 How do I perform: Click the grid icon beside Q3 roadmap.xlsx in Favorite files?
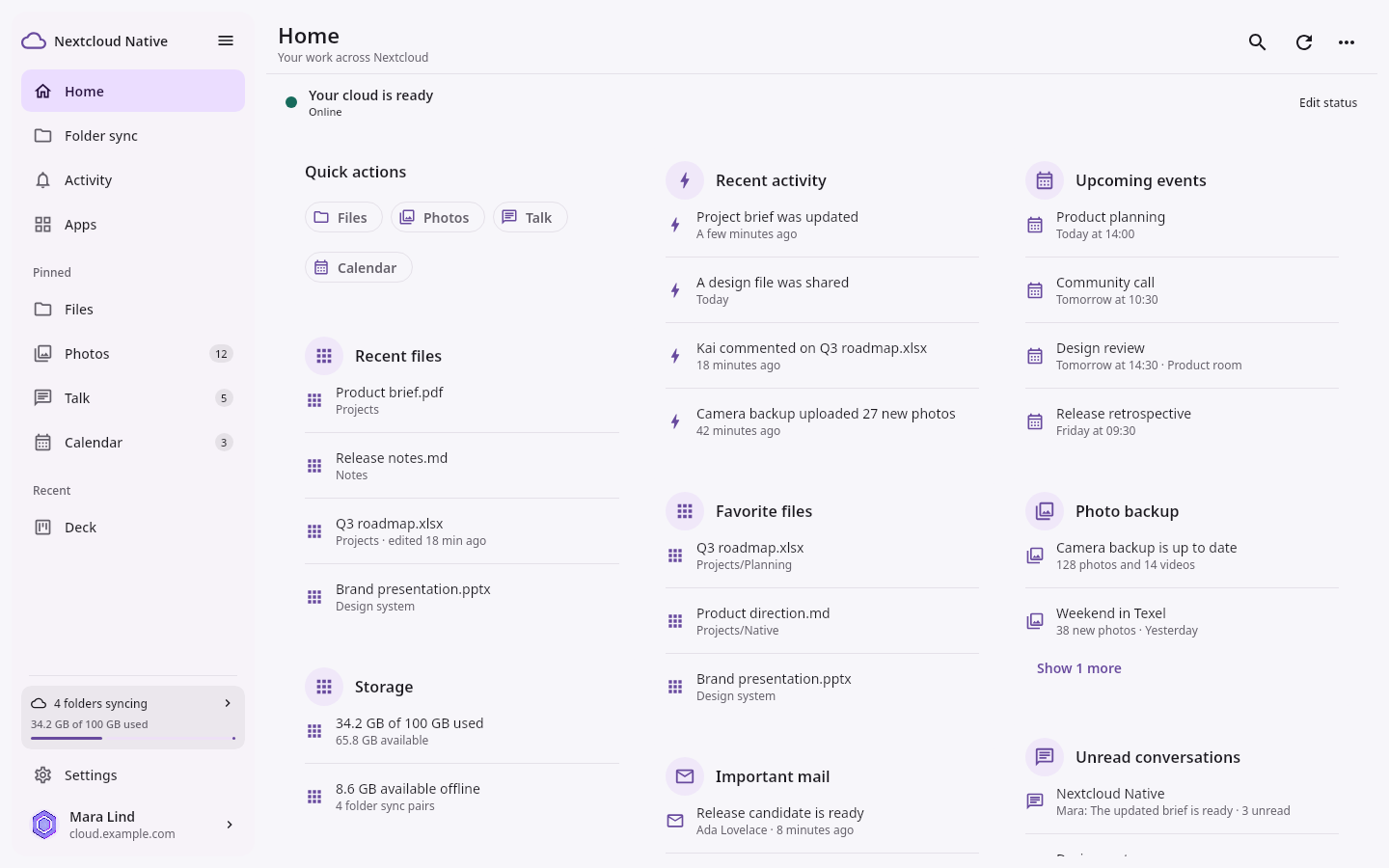(675, 556)
